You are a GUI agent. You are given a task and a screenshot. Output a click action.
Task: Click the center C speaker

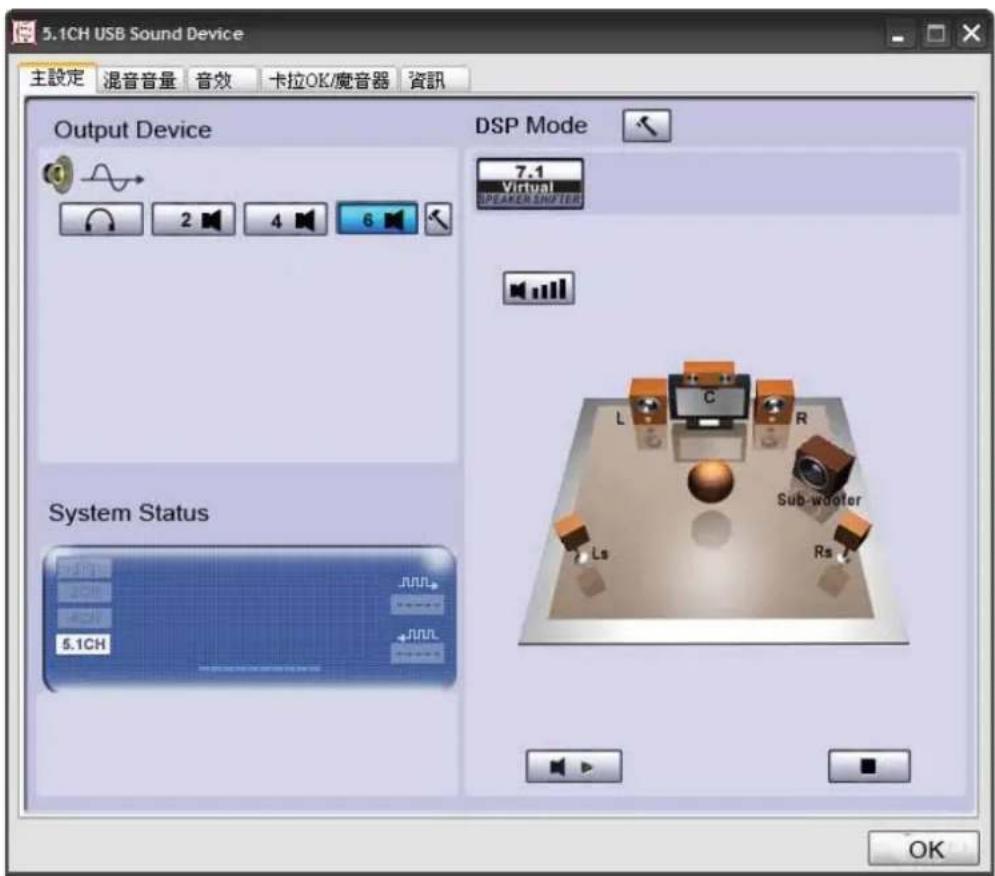[709, 395]
